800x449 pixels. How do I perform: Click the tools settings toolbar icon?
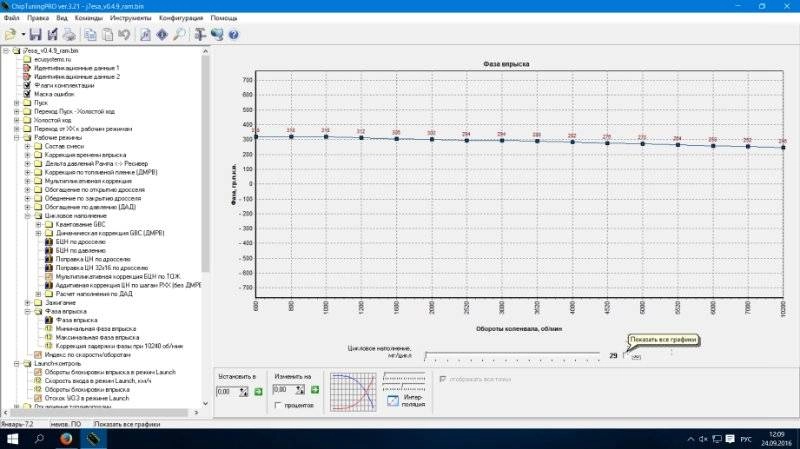click(200, 35)
